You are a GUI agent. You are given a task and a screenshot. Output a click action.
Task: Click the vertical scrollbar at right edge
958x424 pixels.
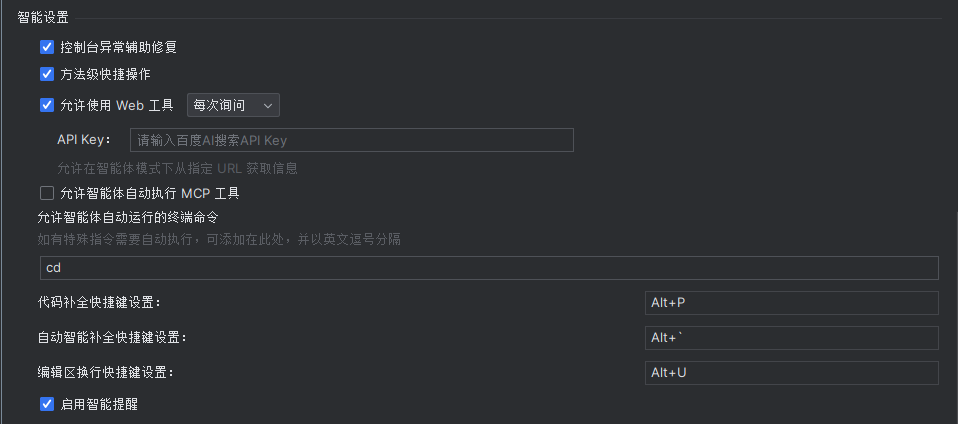955,318
